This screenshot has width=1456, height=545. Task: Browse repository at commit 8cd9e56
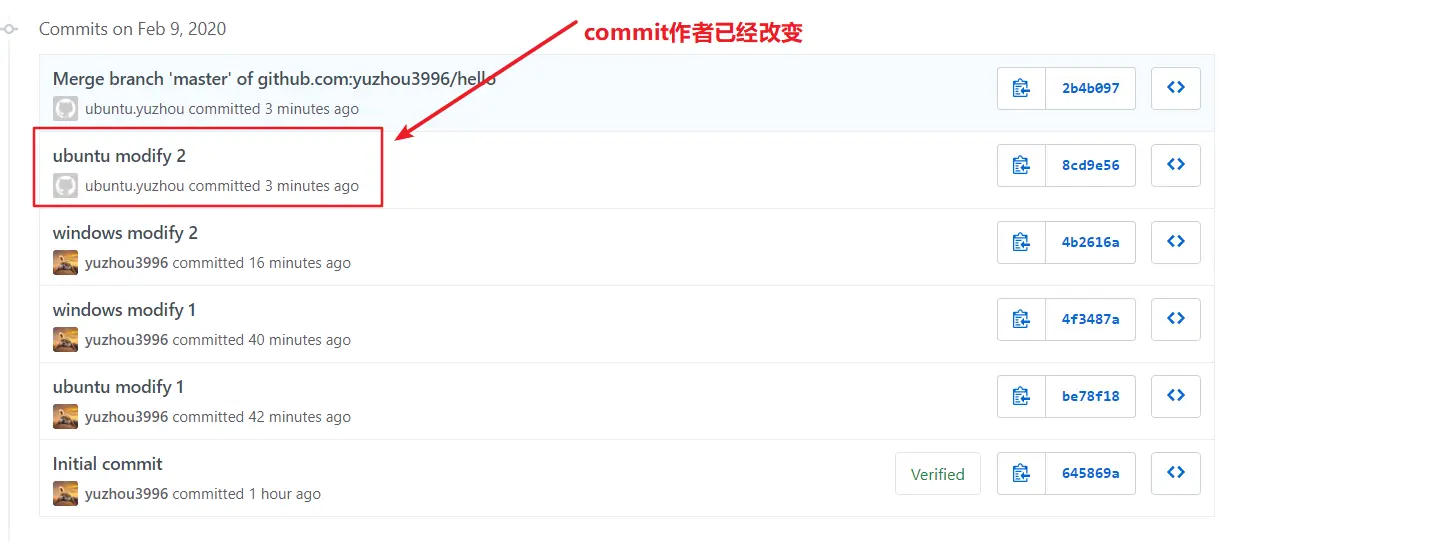click(1176, 165)
